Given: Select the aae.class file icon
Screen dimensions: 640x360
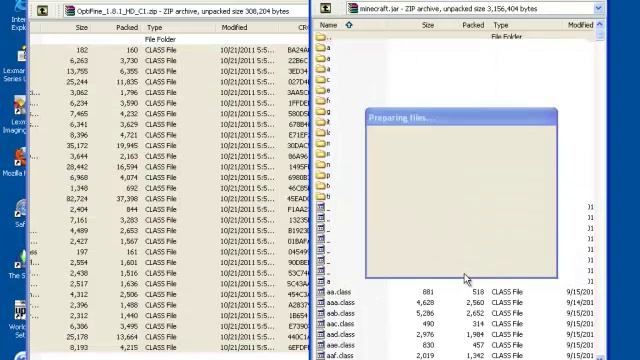Looking at the screenshot, I should click(321, 345).
